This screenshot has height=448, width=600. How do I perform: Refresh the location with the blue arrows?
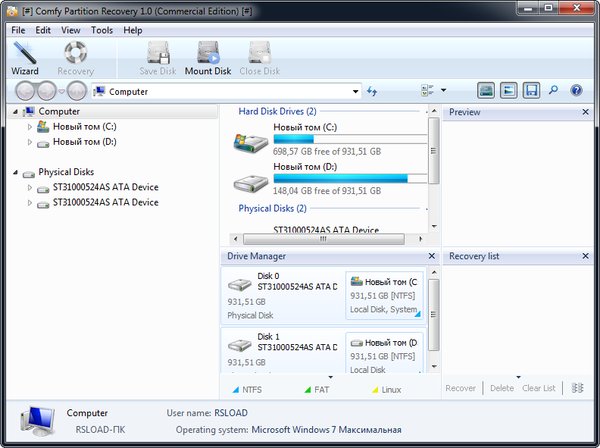[372, 91]
